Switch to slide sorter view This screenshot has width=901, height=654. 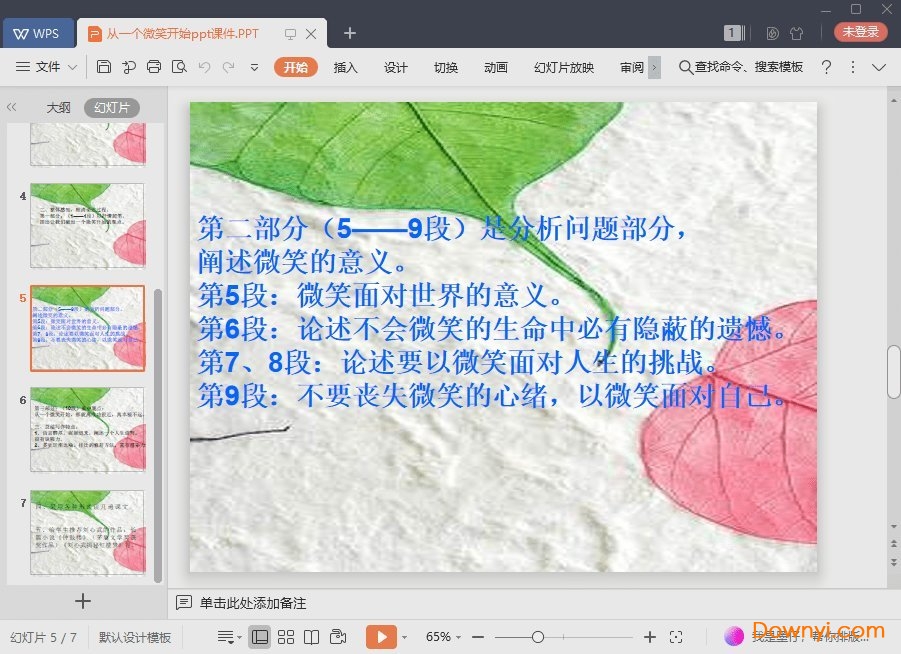[x=286, y=637]
